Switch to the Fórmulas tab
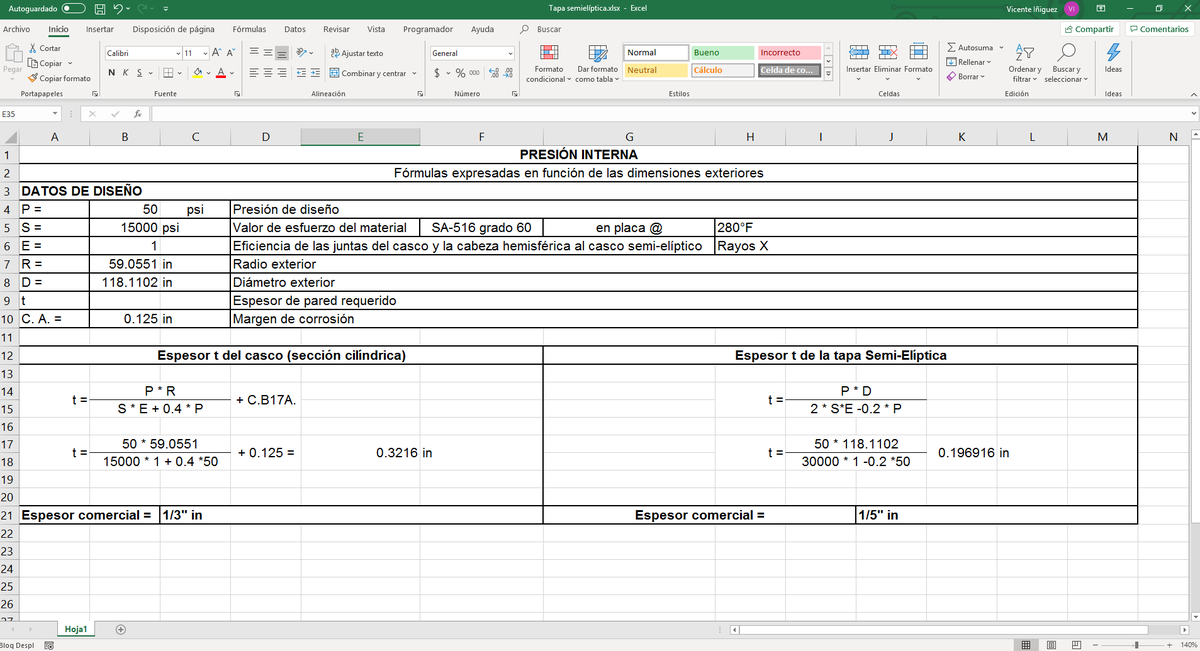1200x651 pixels. click(x=249, y=30)
